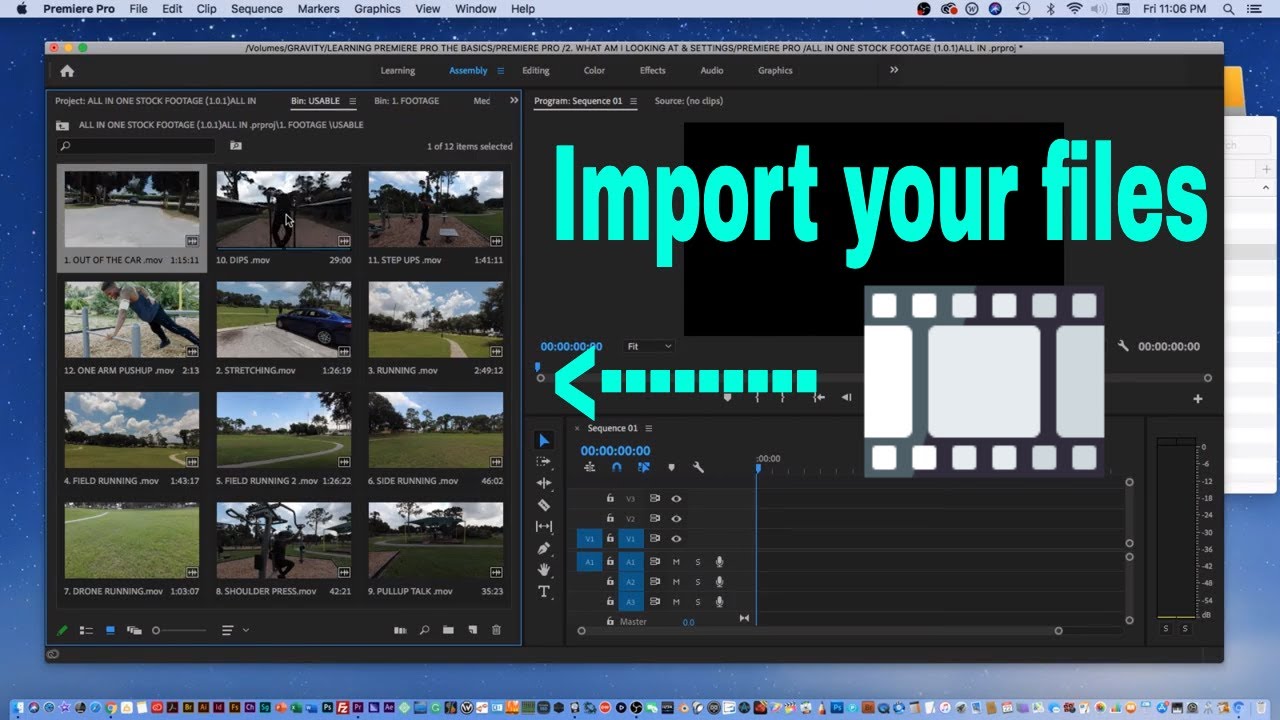Screen dimensions: 1280x720
Task: Select 2. STRETCHING.mov thumbnail
Action: click(283, 319)
